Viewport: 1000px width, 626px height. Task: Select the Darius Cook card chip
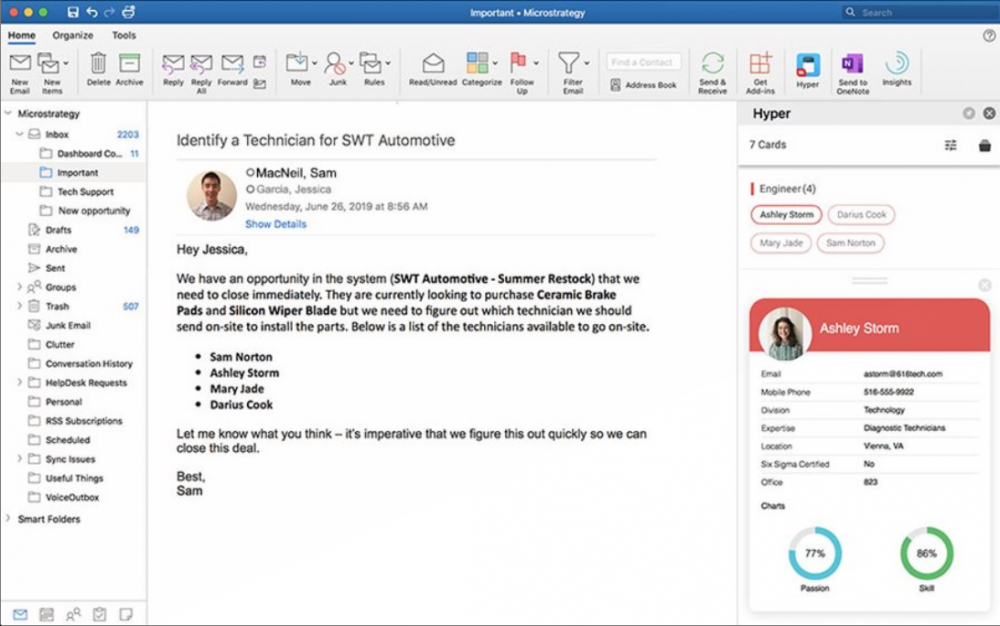point(861,215)
